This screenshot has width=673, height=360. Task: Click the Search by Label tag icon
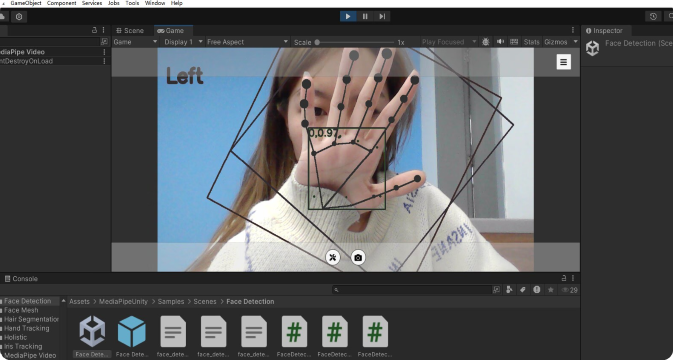coord(523,290)
